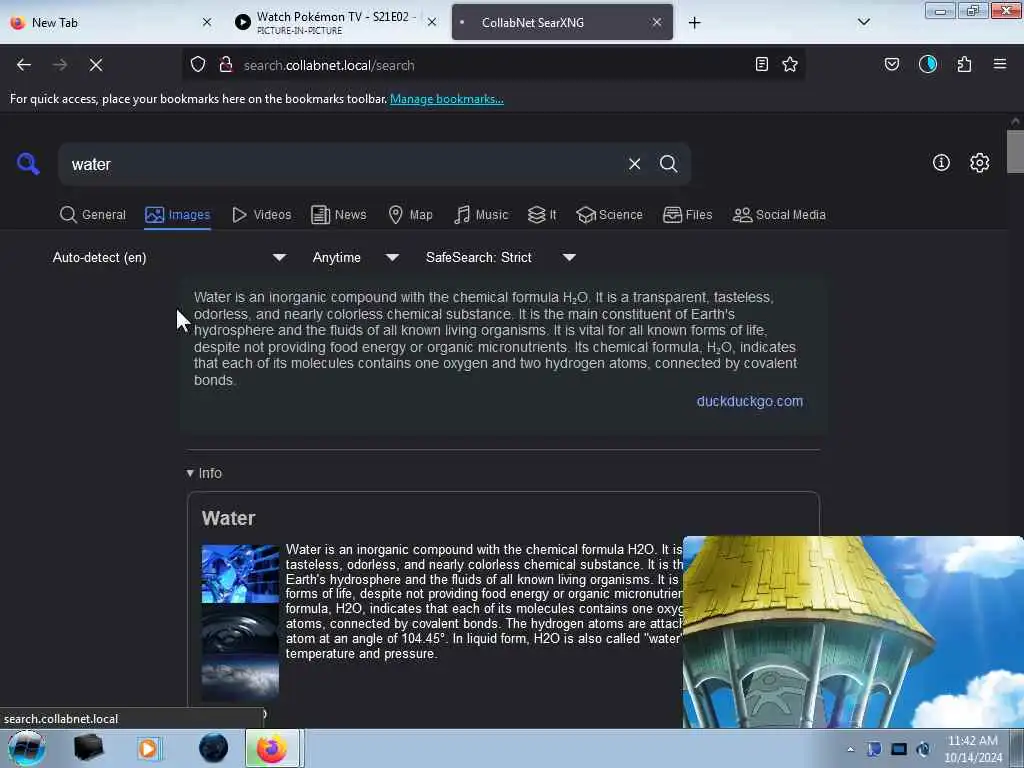Viewport: 1024px width, 768px height.
Task: Open tracking protection shield icon
Action: coord(198,65)
